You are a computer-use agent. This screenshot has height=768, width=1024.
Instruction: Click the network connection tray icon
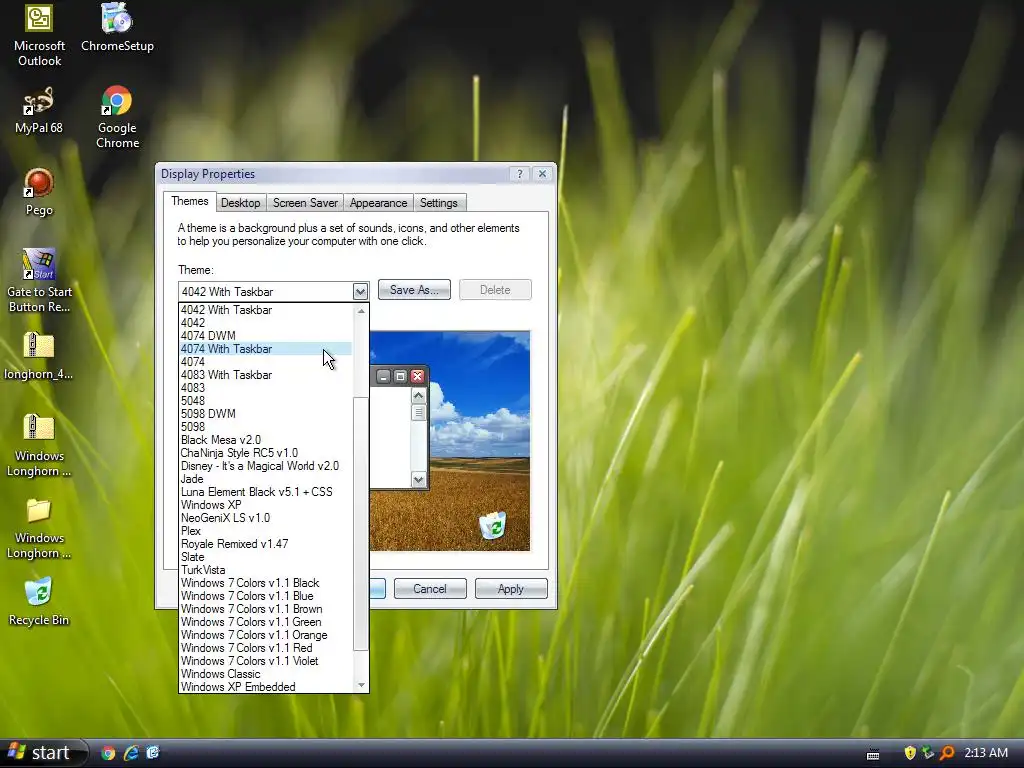928,753
